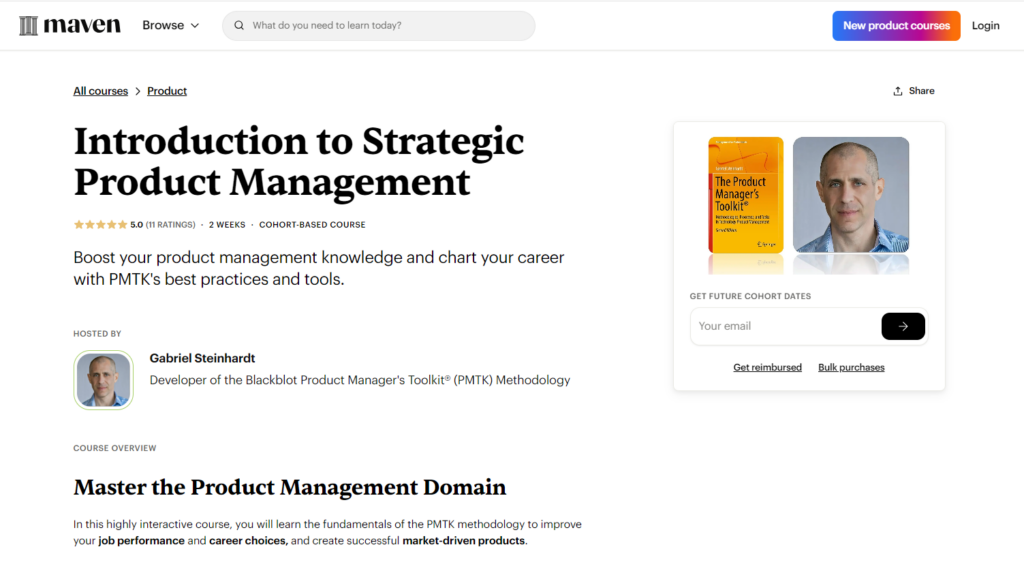Click the New product courses button
This screenshot has width=1024, height=575.
896,25
